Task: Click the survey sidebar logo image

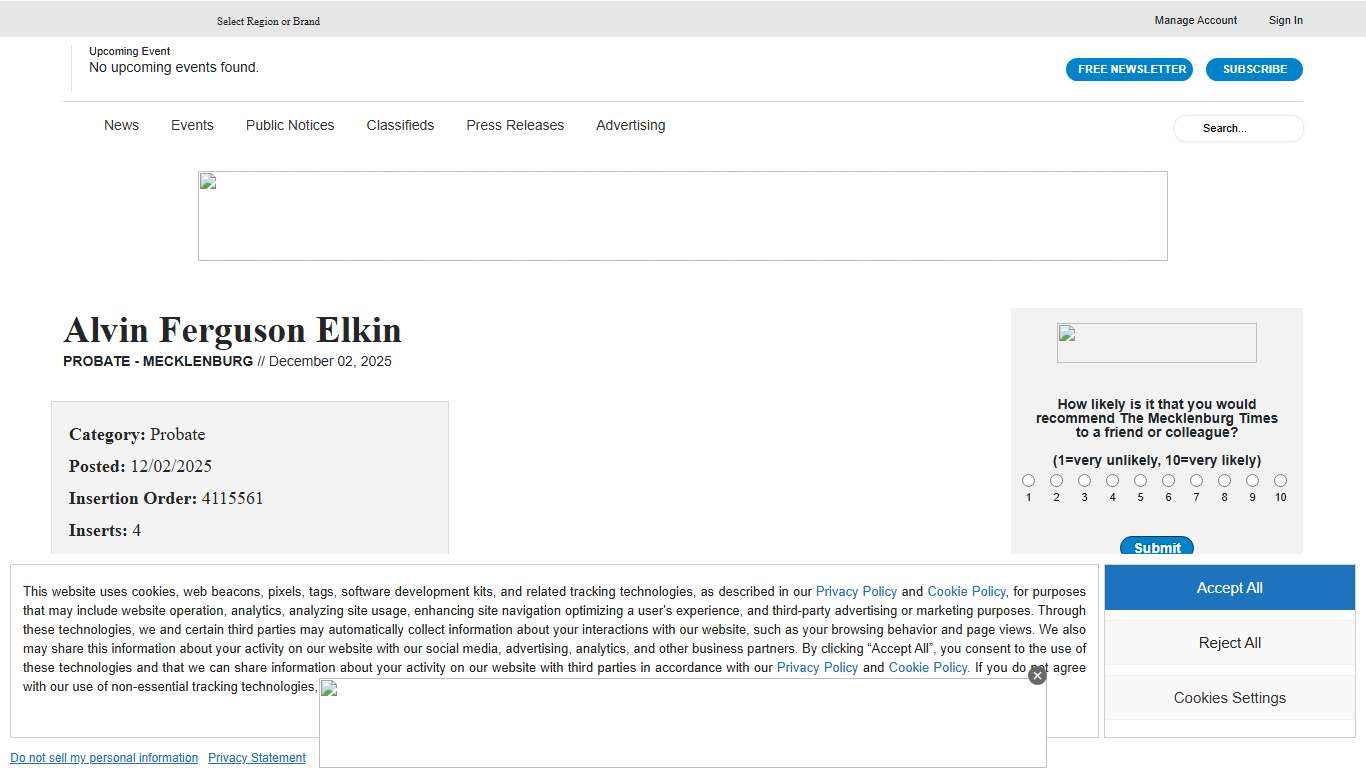Action: click(1156, 343)
